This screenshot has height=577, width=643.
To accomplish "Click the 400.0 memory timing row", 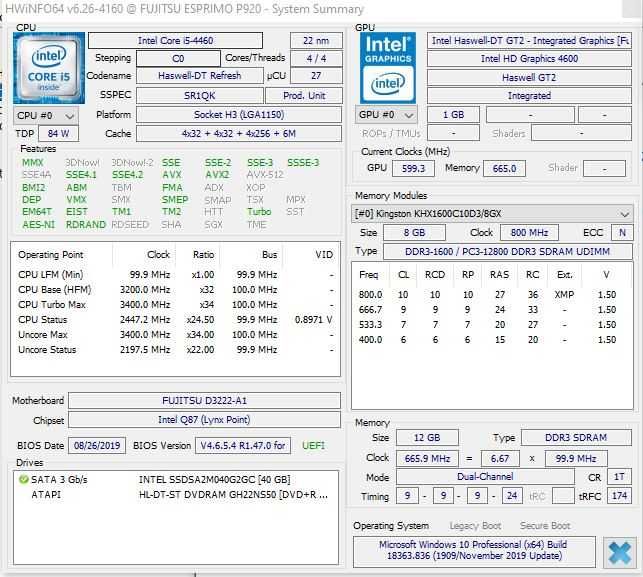I will pos(492,340).
